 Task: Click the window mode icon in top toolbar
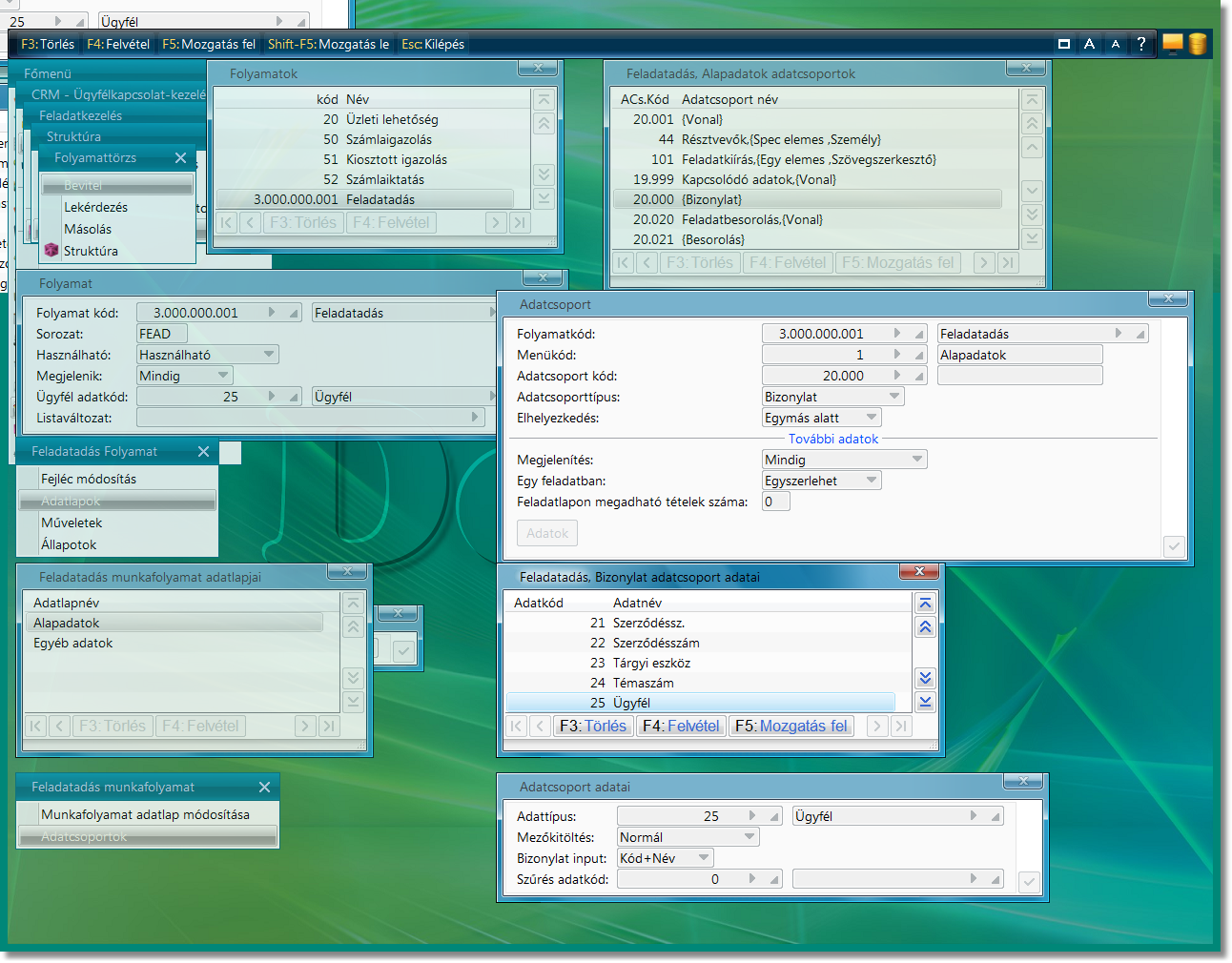[x=1064, y=44]
